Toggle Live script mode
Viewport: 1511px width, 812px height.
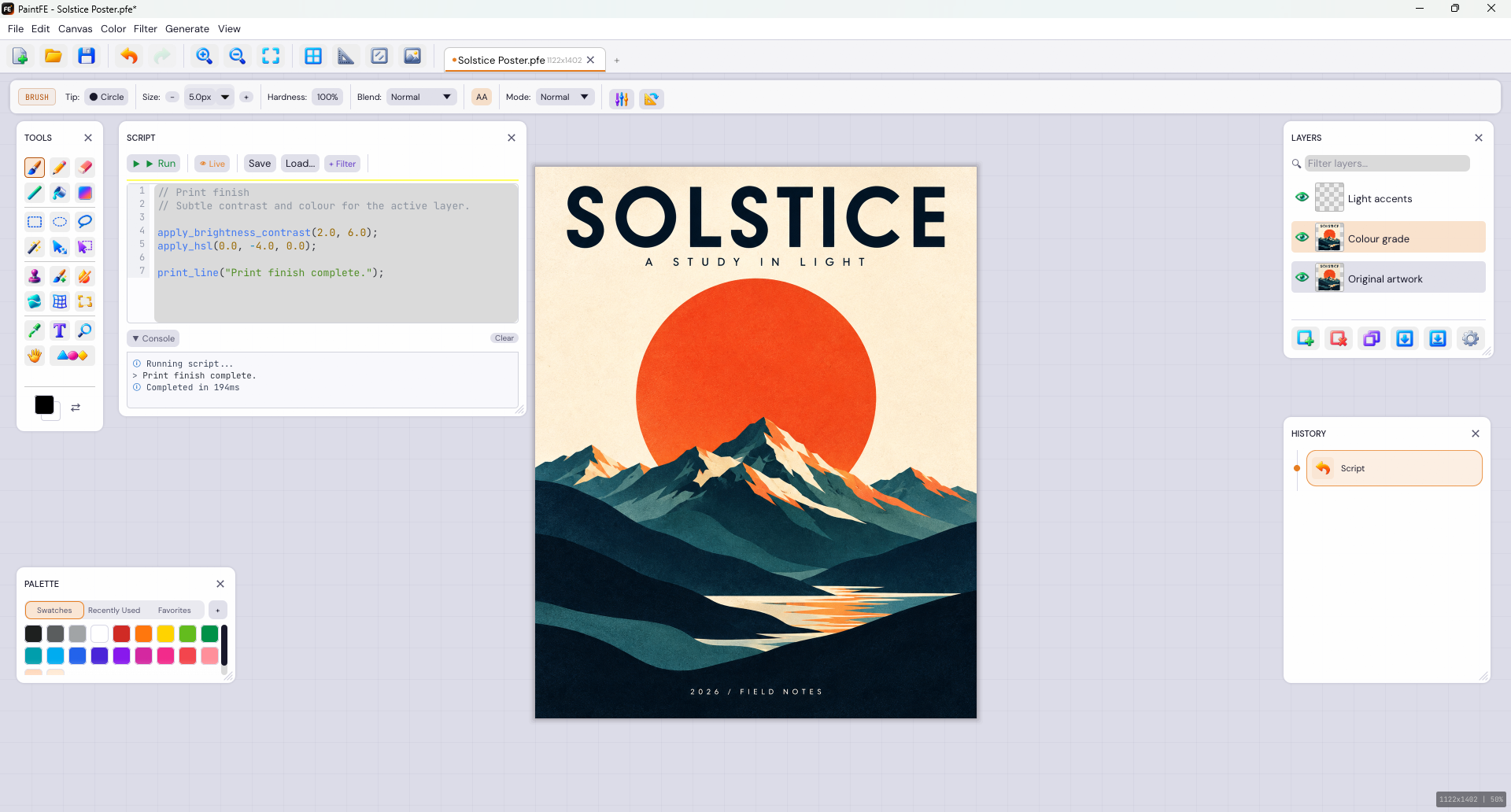tap(212, 164)
